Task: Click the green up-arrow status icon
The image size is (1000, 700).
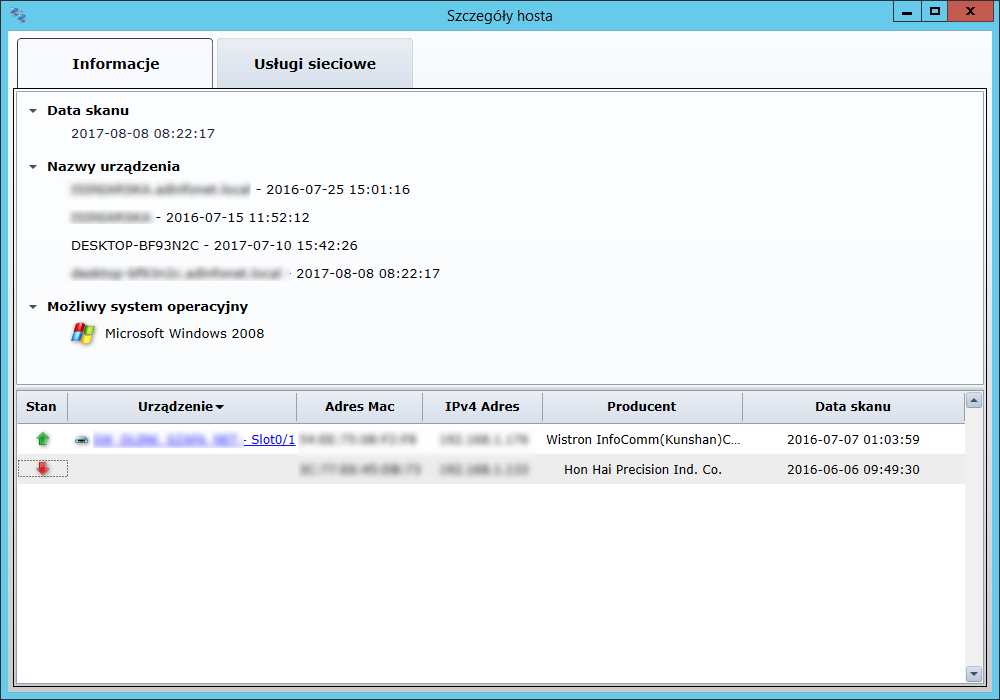Action: (x=42, y=439)
